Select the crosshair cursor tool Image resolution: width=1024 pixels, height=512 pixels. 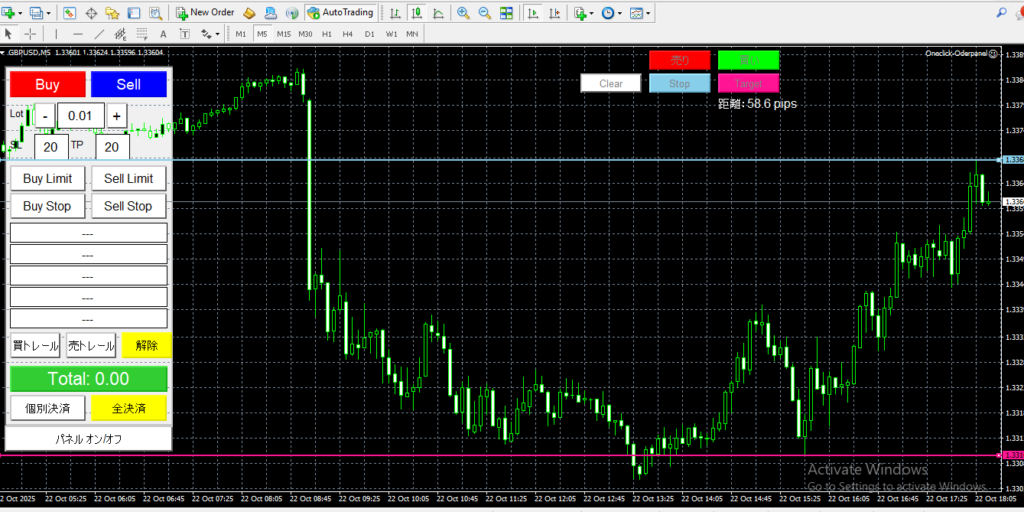point(30,33)
